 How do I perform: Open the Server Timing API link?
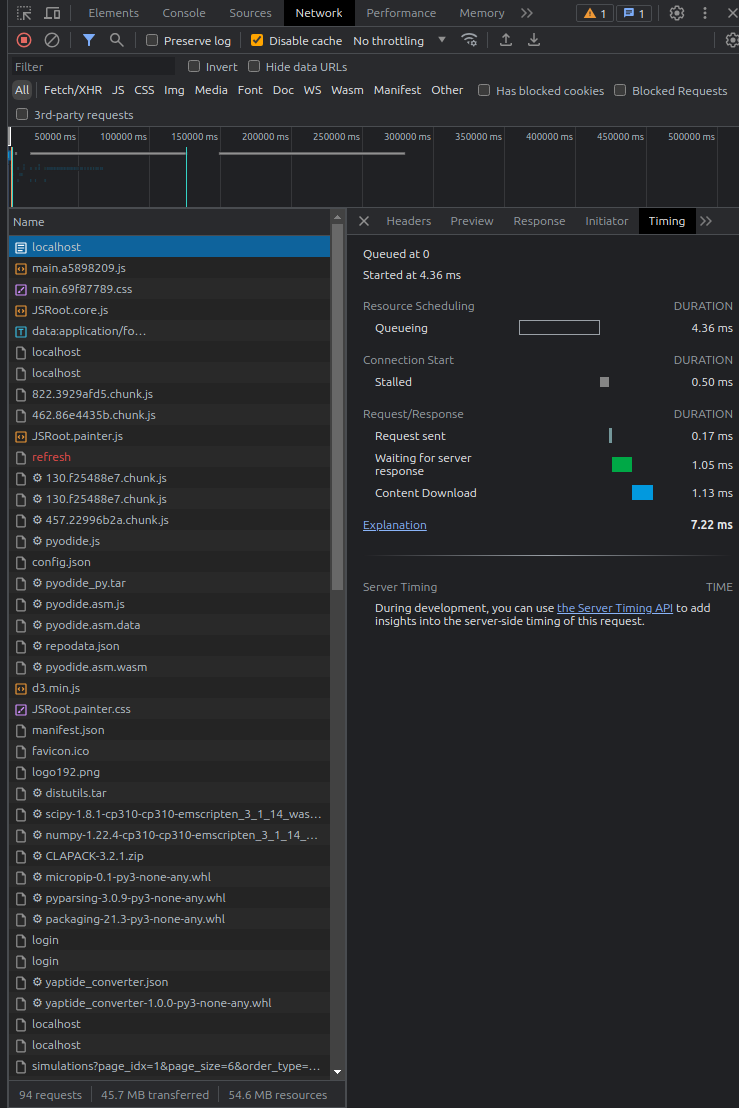(x=614, y=608)
